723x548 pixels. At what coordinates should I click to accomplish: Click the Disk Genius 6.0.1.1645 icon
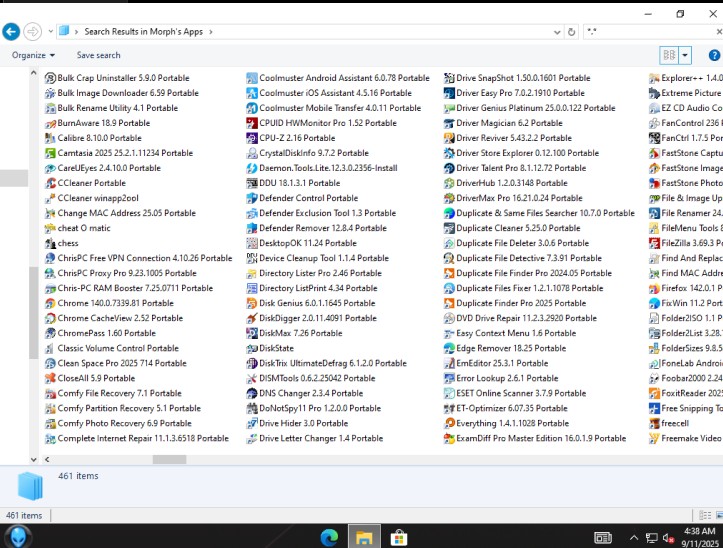(252, 303)
